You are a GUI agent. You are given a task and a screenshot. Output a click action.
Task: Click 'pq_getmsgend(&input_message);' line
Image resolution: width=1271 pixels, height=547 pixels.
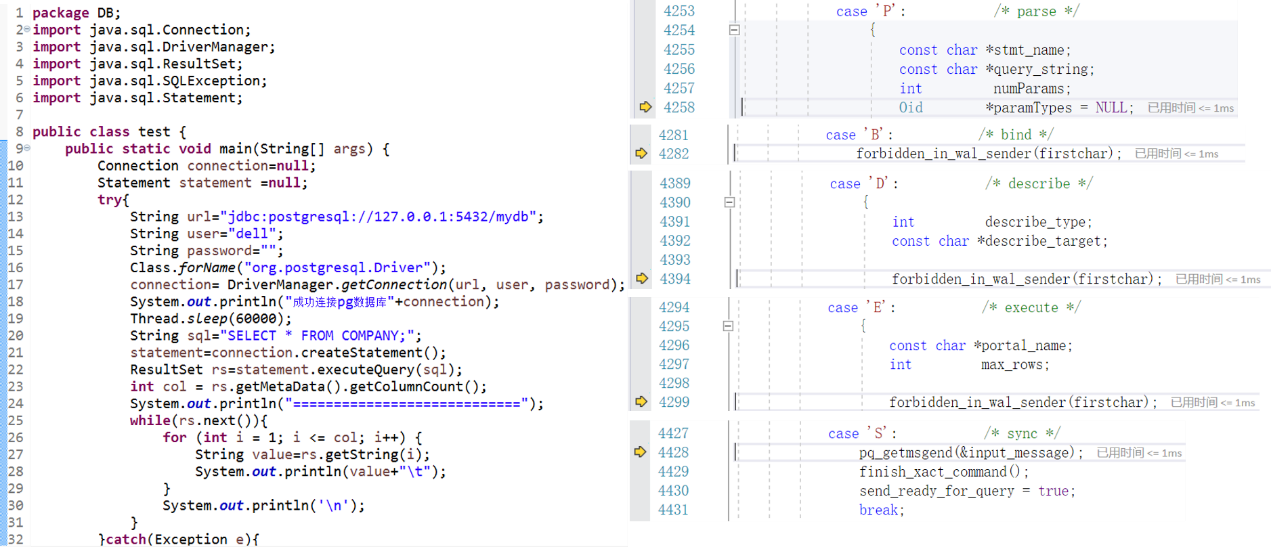pyautogui.click(x=971, y=453)
